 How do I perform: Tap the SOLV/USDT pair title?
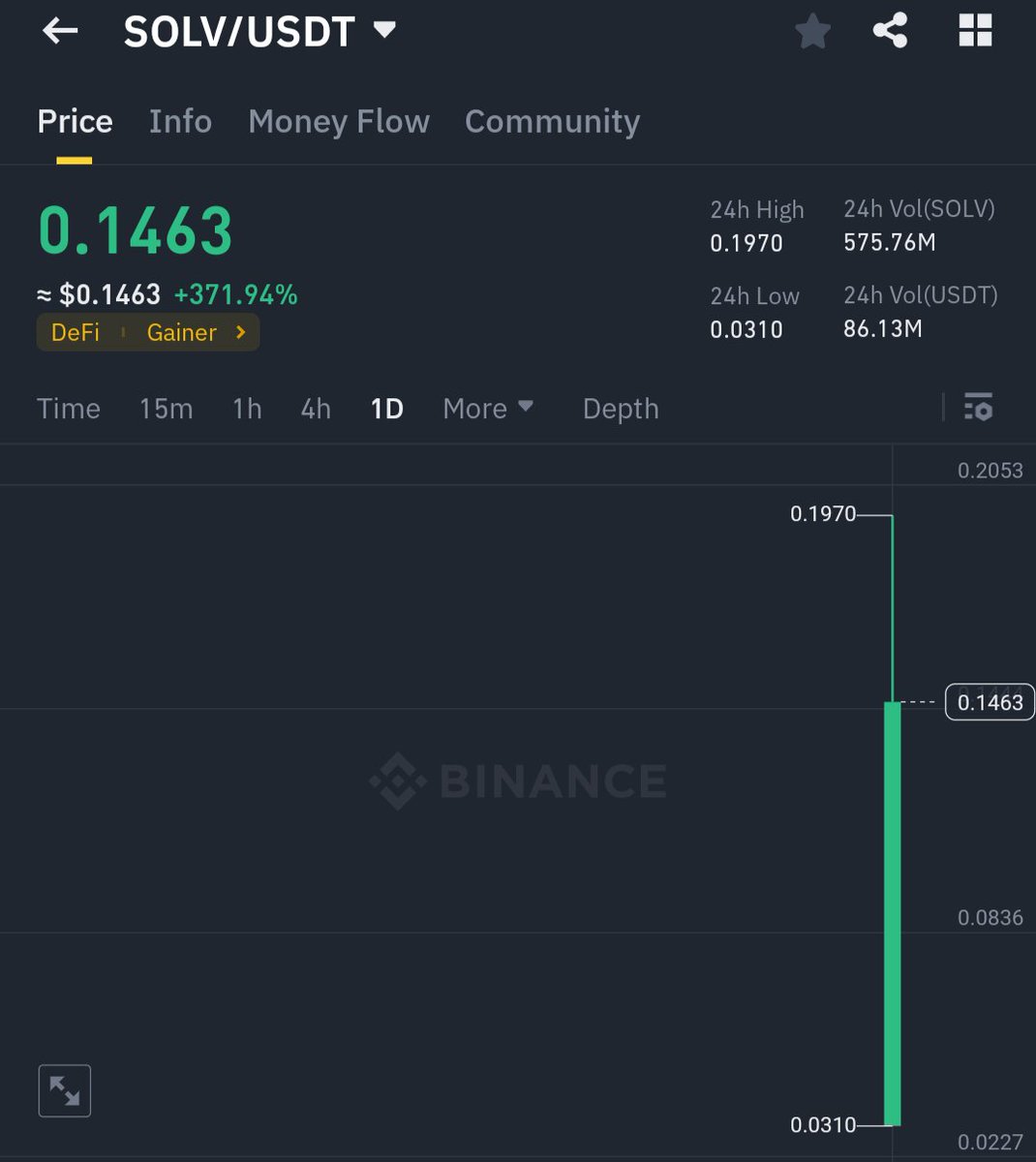point(239,32)
